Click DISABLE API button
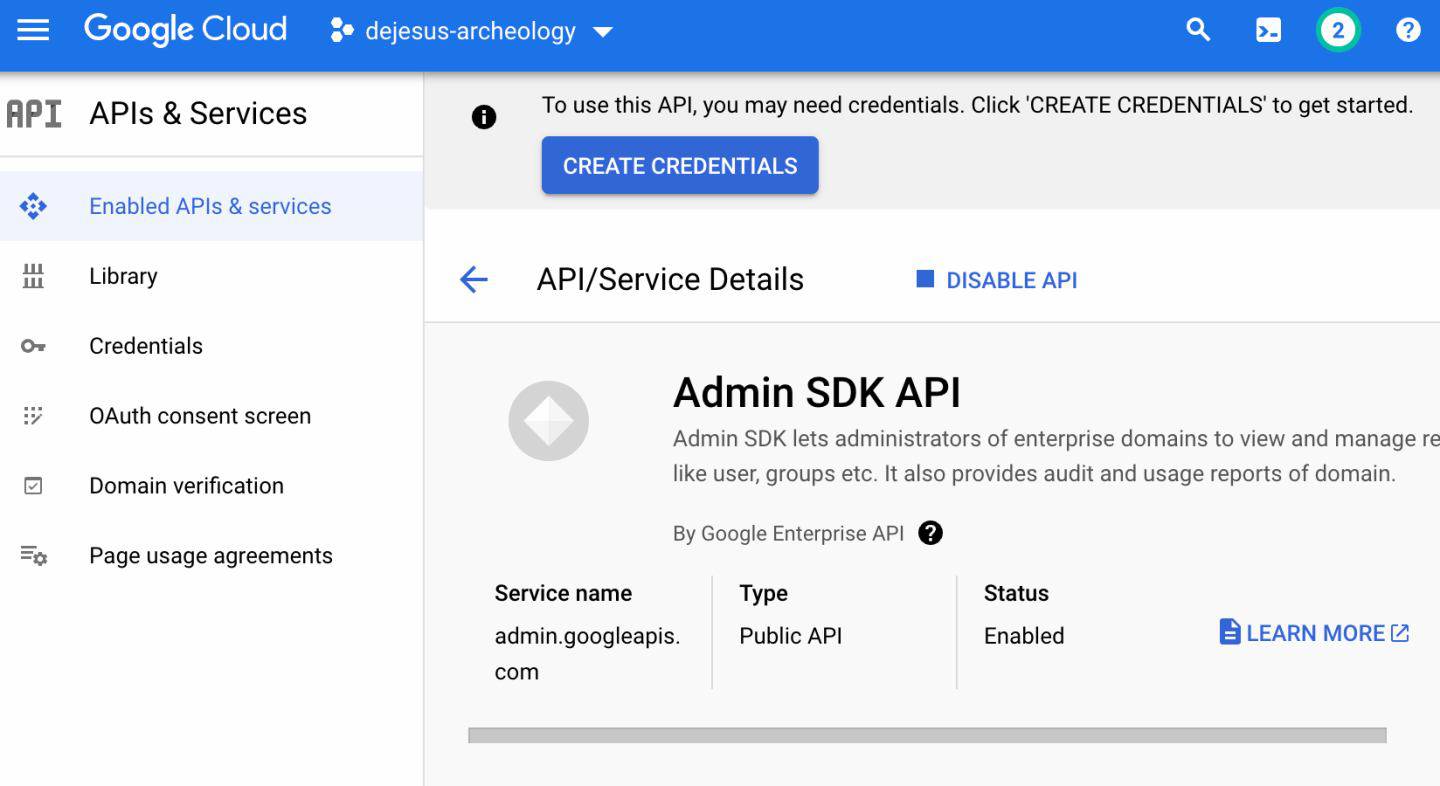 tap(997, 280)
